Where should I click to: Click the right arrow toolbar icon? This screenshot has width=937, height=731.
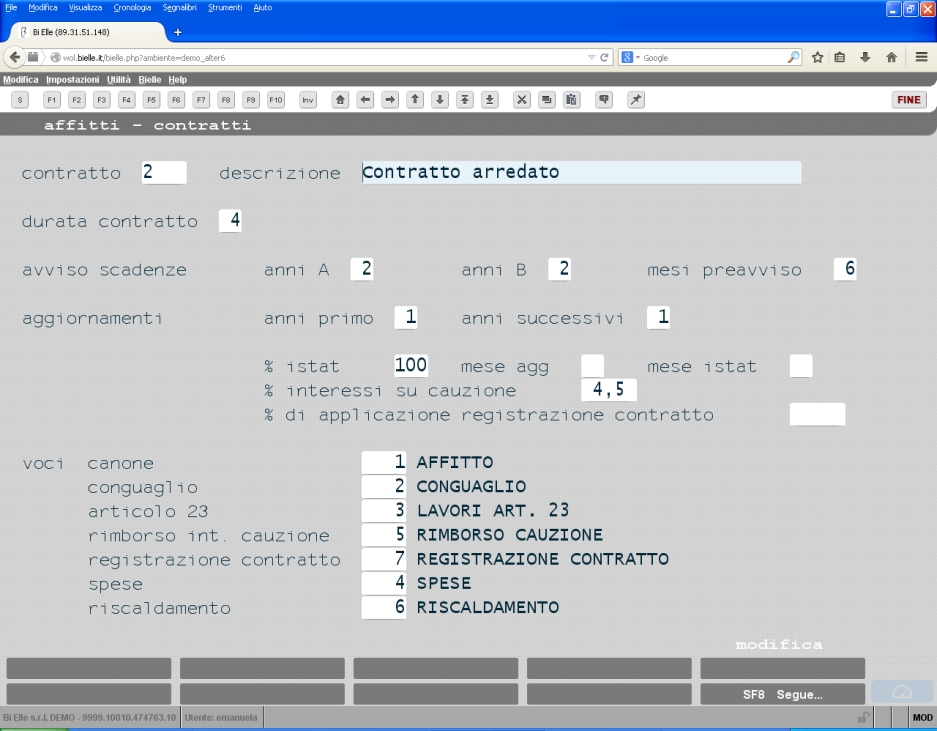[x=390, y=100]
